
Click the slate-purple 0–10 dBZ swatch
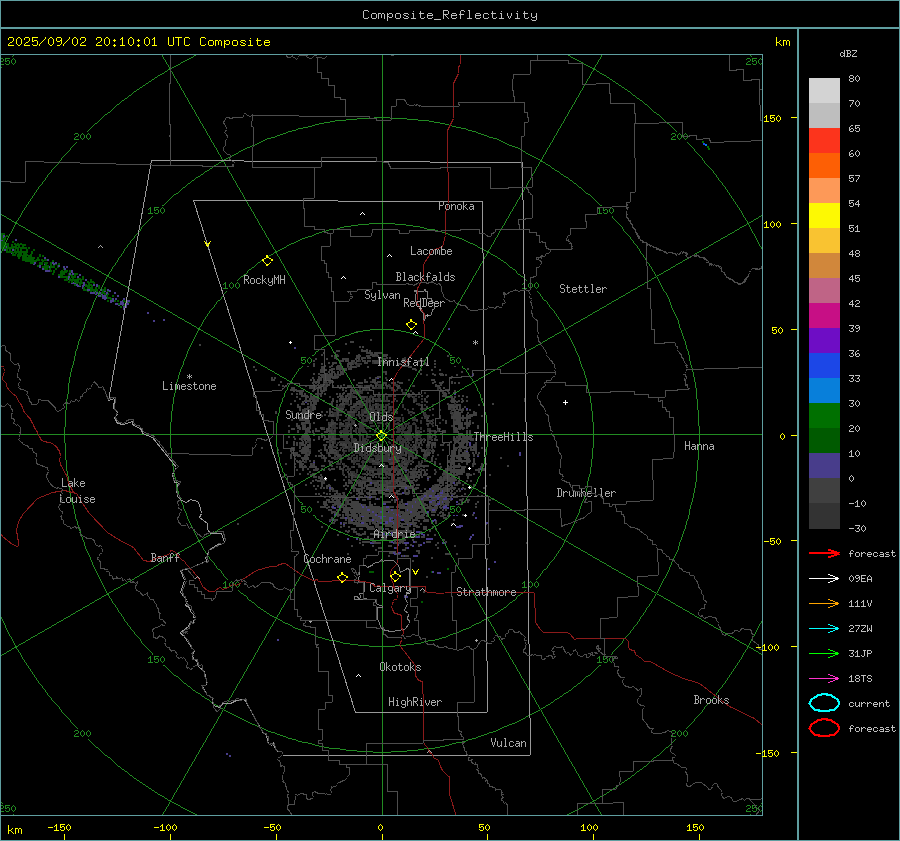coord(824,466)
